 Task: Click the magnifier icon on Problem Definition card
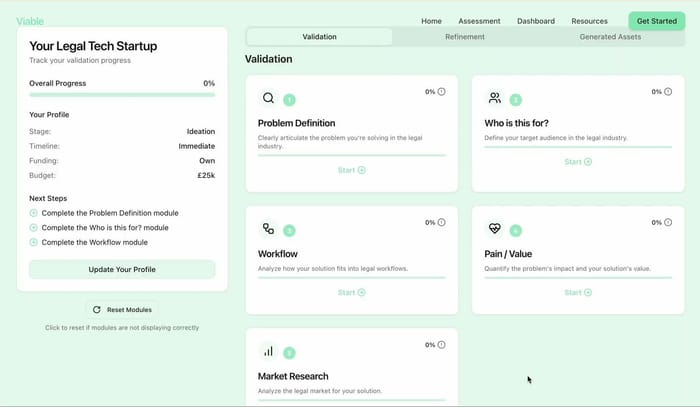pyautogui.click(x=268, y=98)
